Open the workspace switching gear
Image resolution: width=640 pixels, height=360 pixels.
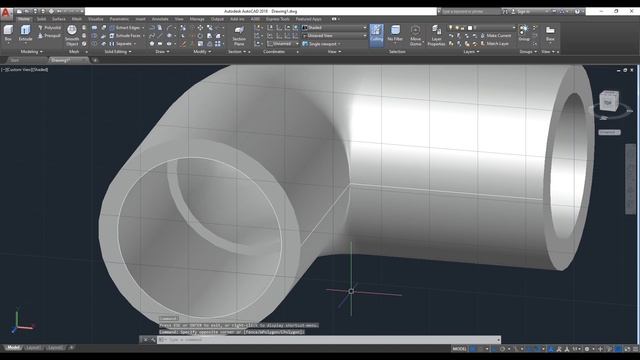[x=587, y=349]
